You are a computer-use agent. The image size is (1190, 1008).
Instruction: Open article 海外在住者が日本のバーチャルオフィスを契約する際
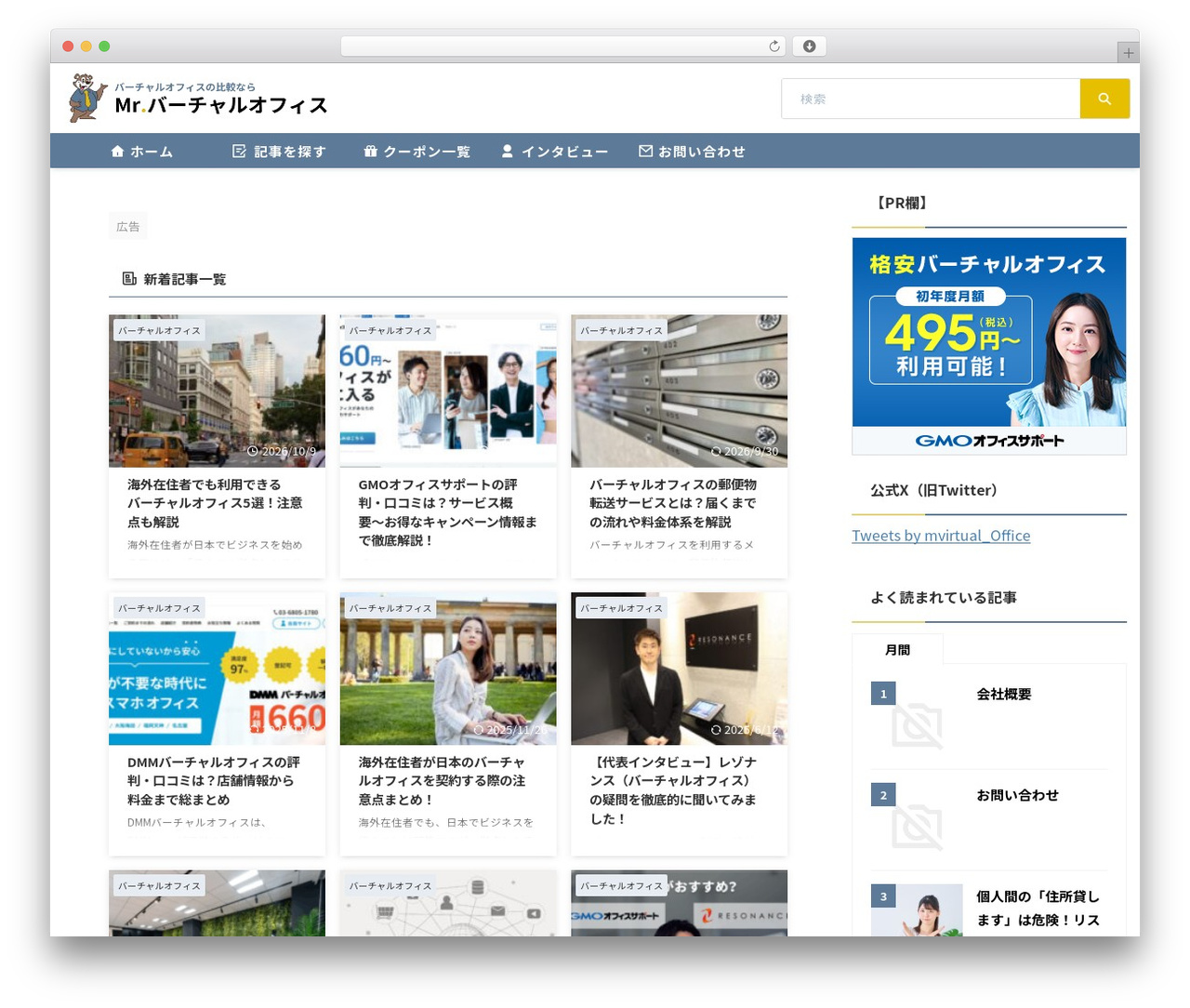click(442, 780)
